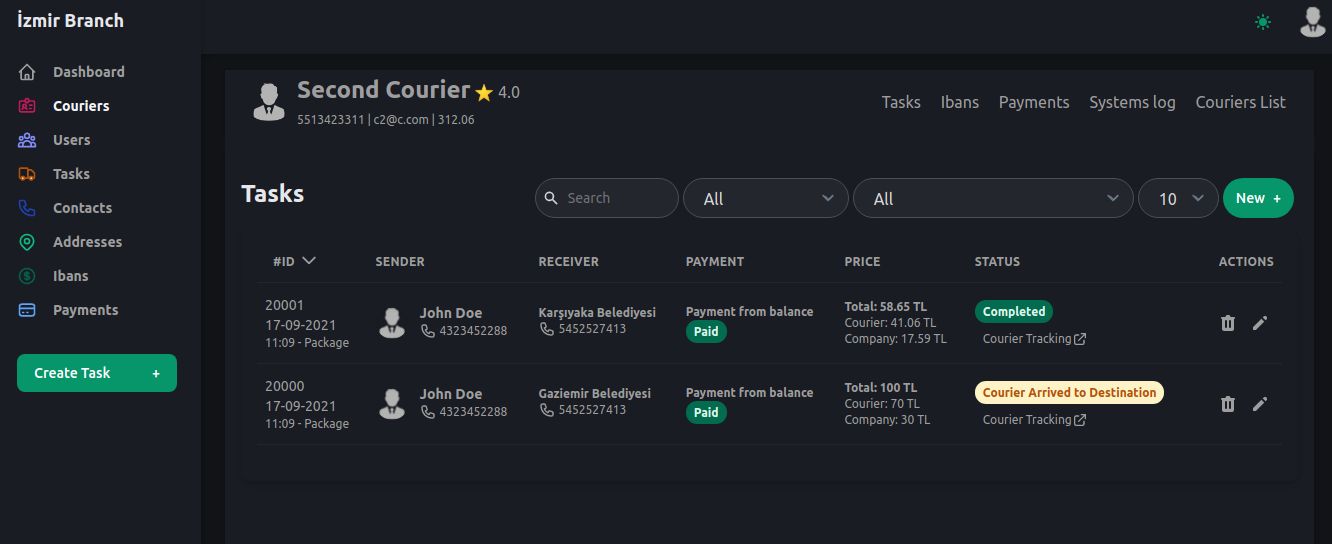This screenshot has width=1332, height=544.
Task: Click the Dashboard home icon in sidebar
Action: 27,72
